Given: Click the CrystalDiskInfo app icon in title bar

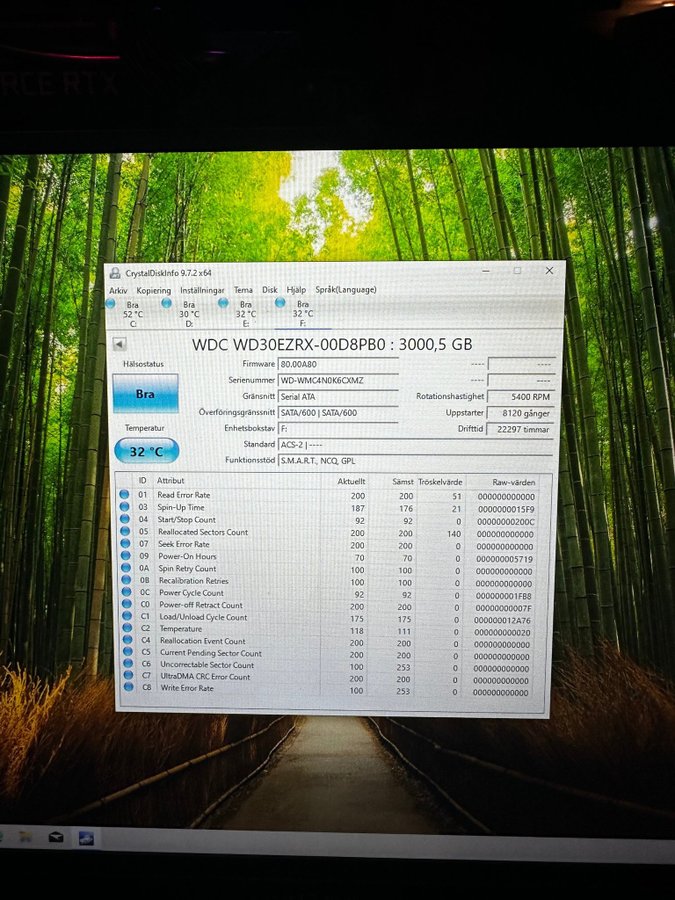Looking at the screenshot, I should [x=116, y=272].
